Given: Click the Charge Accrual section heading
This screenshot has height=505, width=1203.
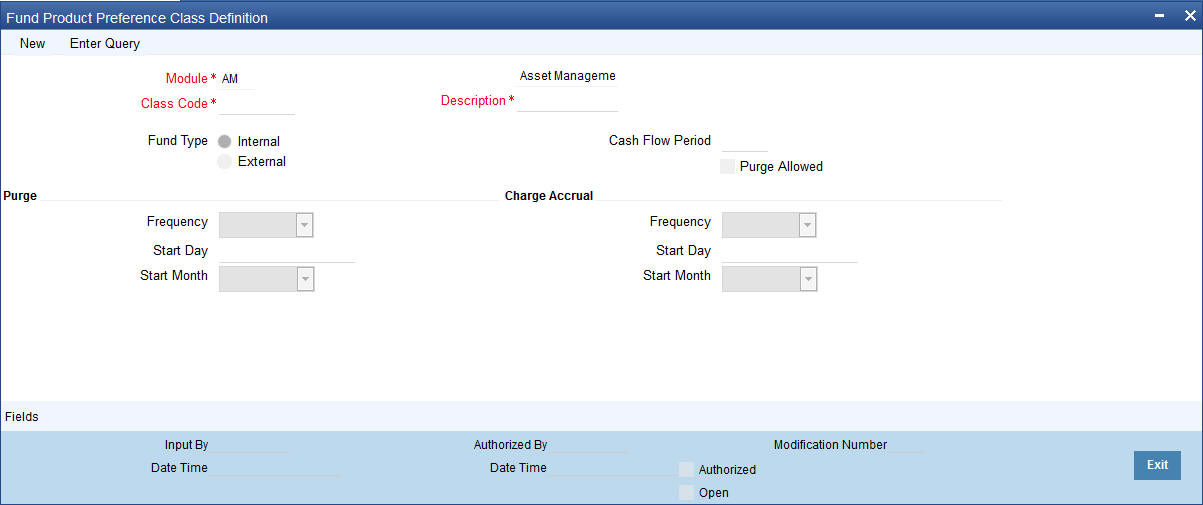Looking at the screenshot, I should (549, 196).
